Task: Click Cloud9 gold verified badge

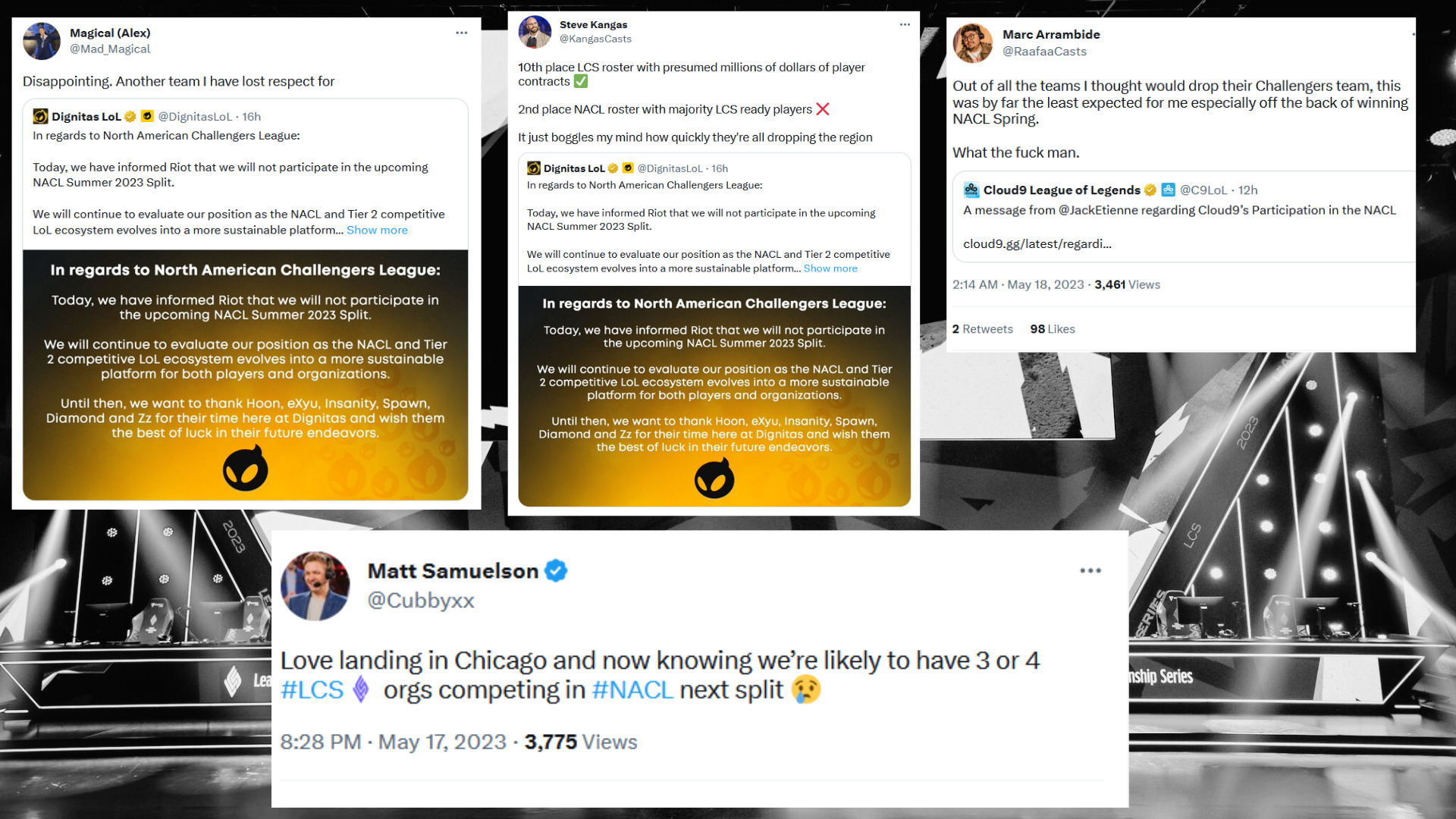Action: click(x=1150, y=190)
